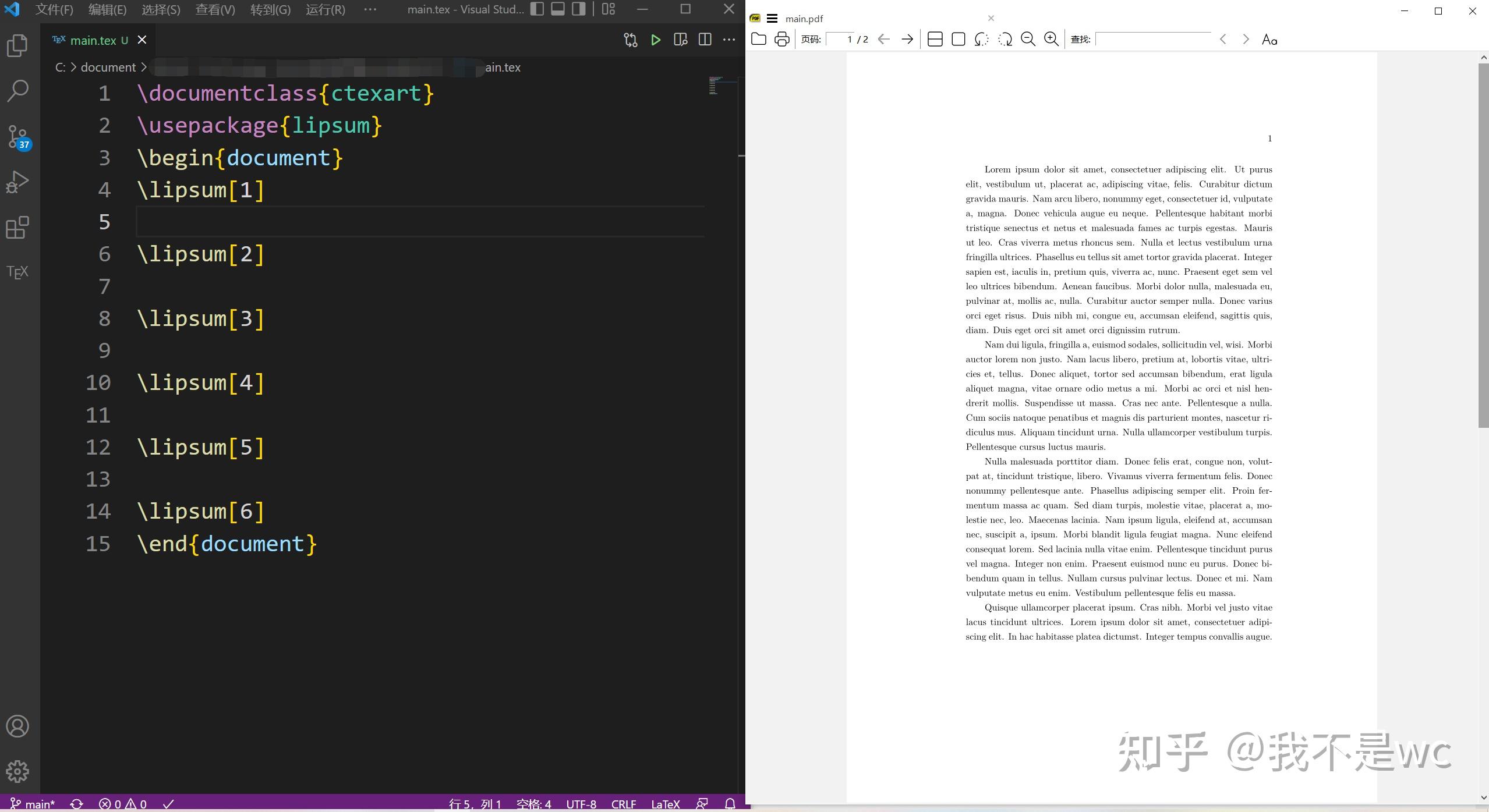The height and width of the screenshot is (812, 1489).
Task: Open the TeX LaTeX Workshop panel
Action: 17,272
